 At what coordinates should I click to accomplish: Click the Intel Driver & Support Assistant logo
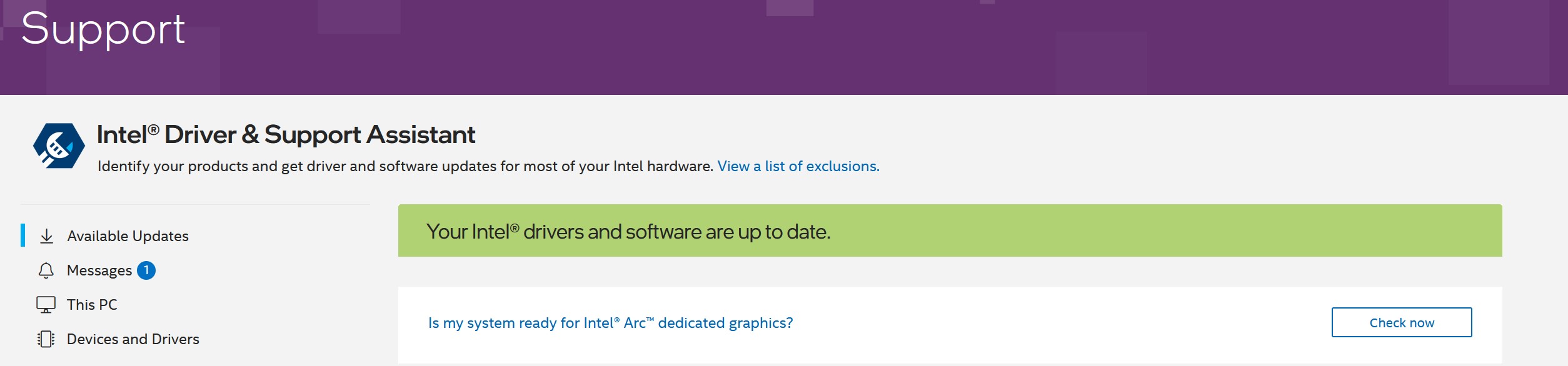point(59,146)
